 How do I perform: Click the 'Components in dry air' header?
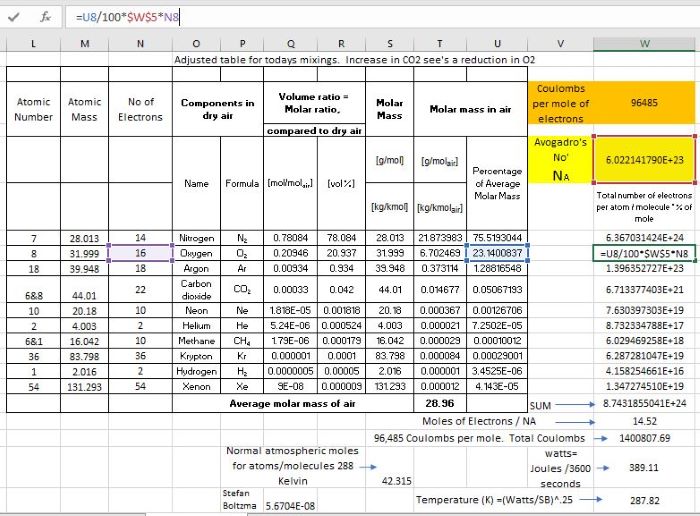[217, 109]
